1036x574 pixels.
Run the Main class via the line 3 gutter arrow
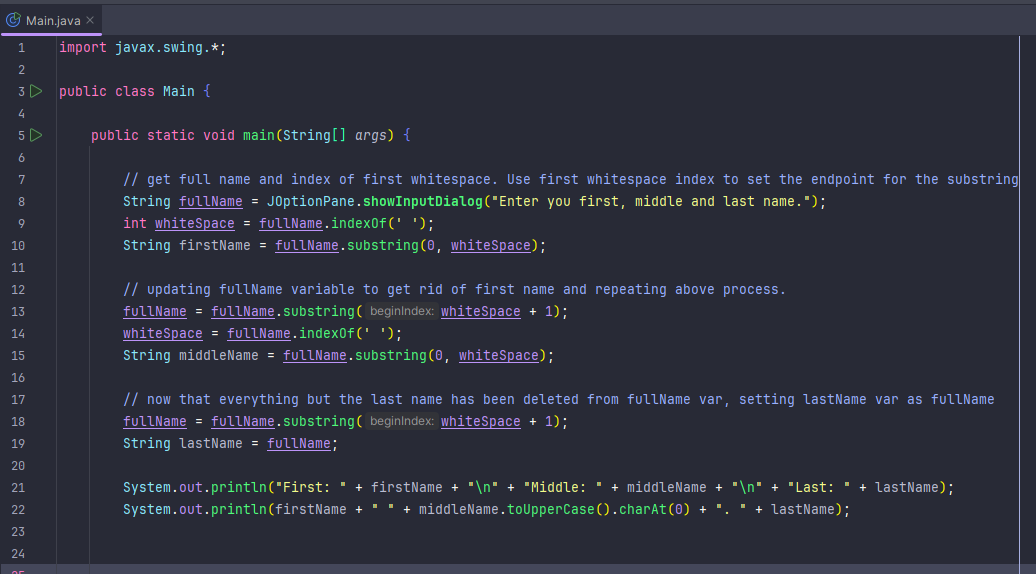36,91
